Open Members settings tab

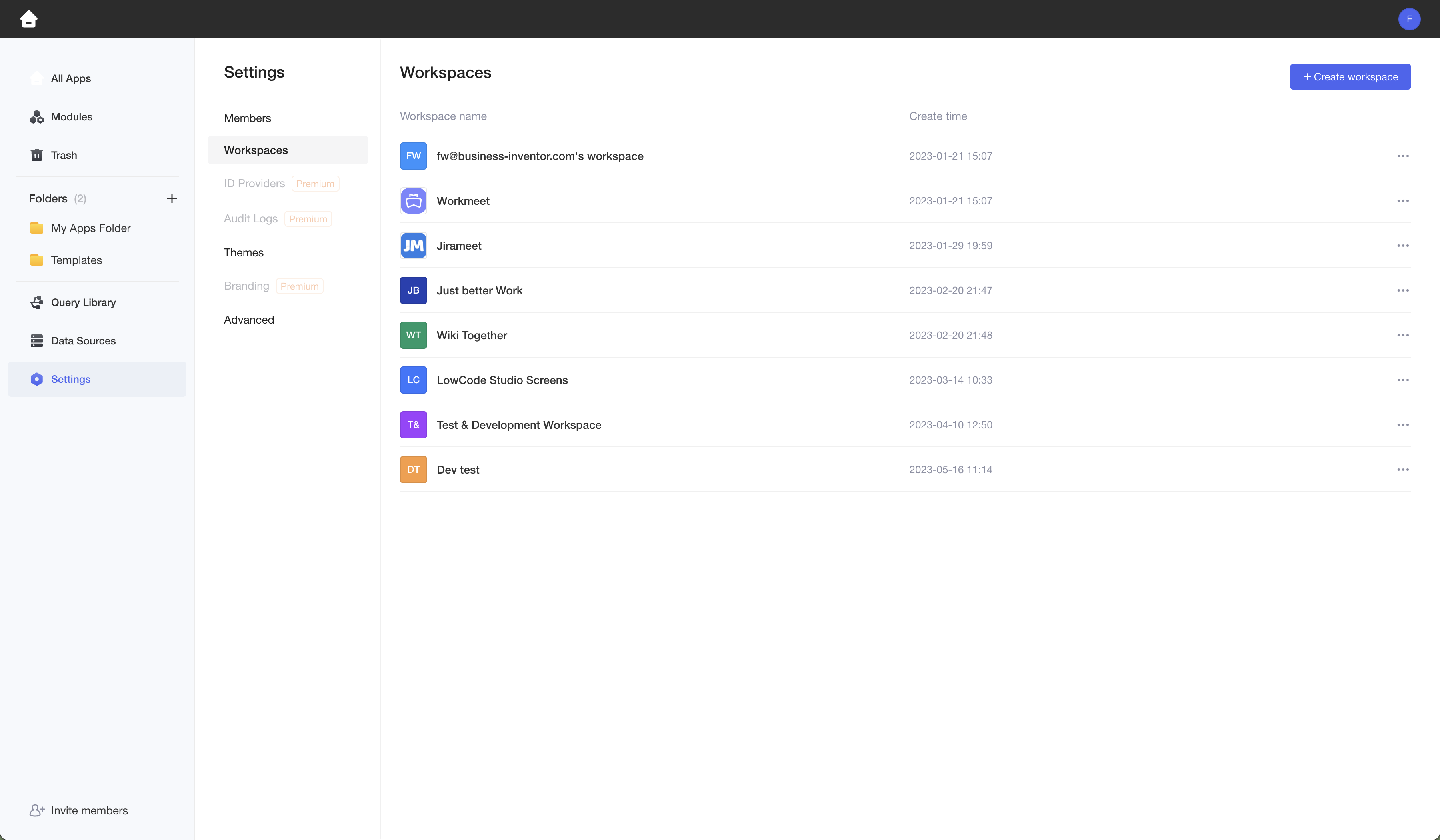pos(248,118)
